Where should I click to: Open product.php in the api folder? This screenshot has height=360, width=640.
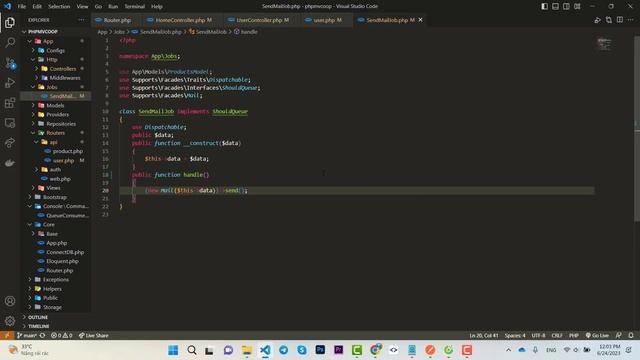coord(67,151)
